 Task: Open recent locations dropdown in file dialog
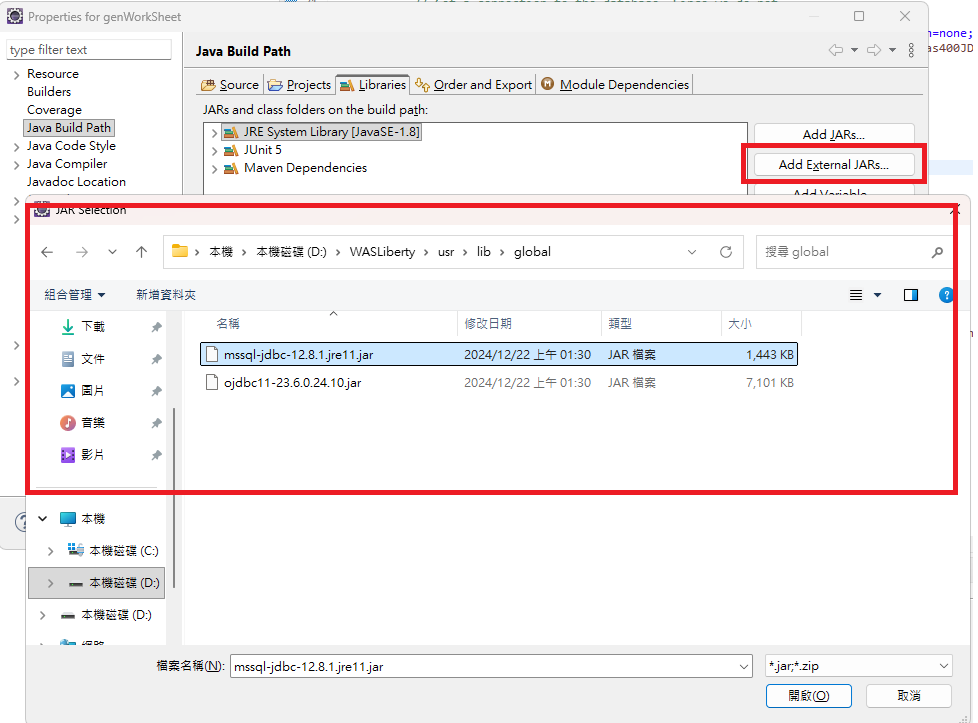point(112,252)
